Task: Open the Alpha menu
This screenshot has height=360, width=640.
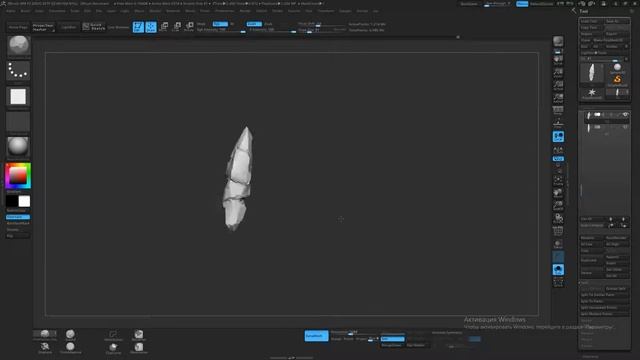Action: [x=10, y=11]
